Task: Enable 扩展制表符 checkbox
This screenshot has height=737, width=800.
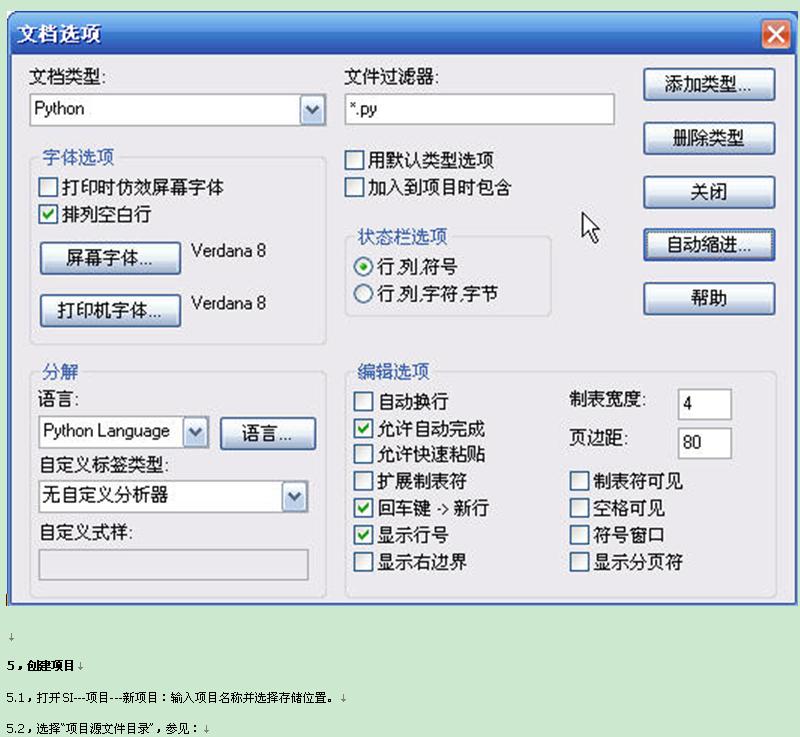Action: coord(363,480)
